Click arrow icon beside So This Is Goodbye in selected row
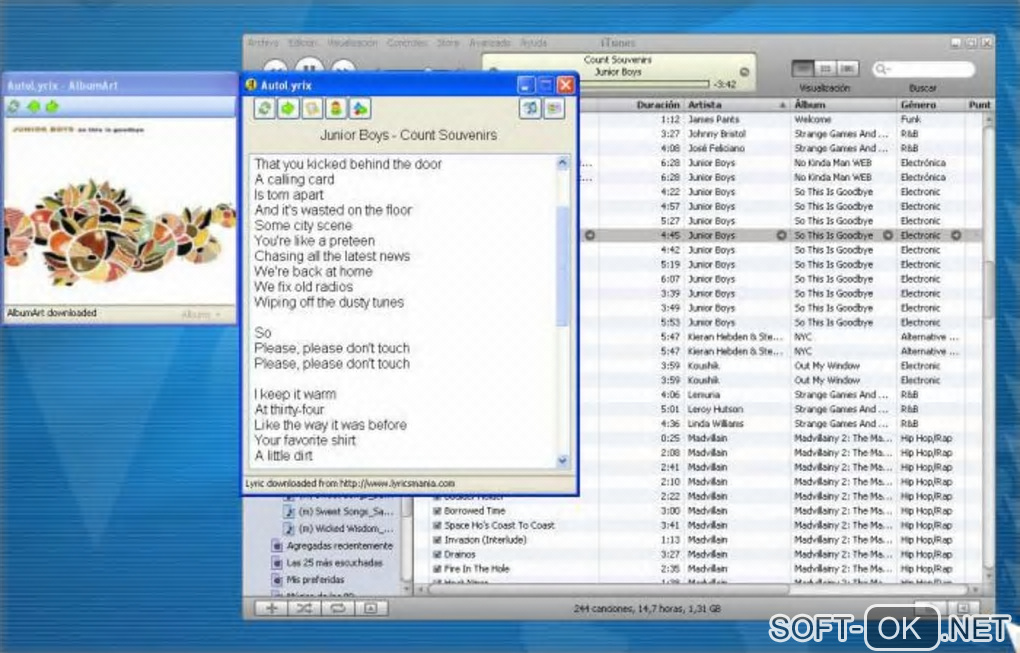 point(887,235)
